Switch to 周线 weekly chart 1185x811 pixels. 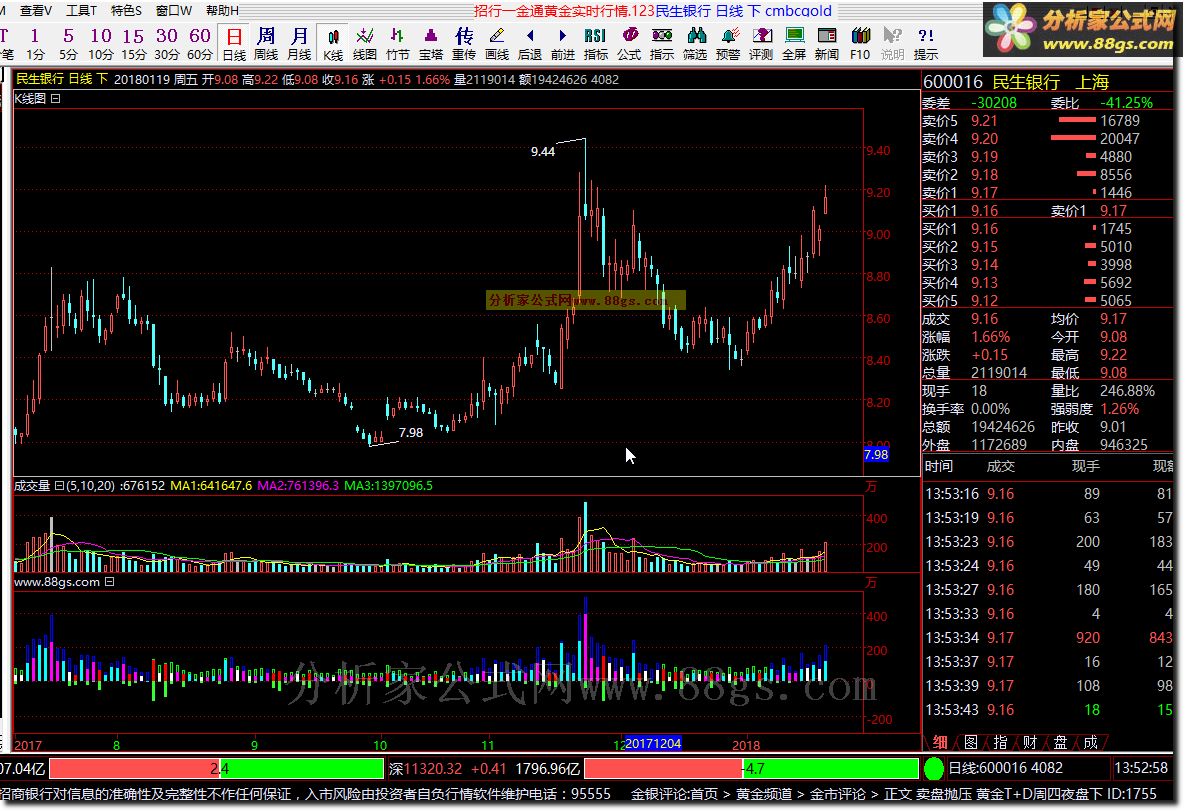[266, 44]
